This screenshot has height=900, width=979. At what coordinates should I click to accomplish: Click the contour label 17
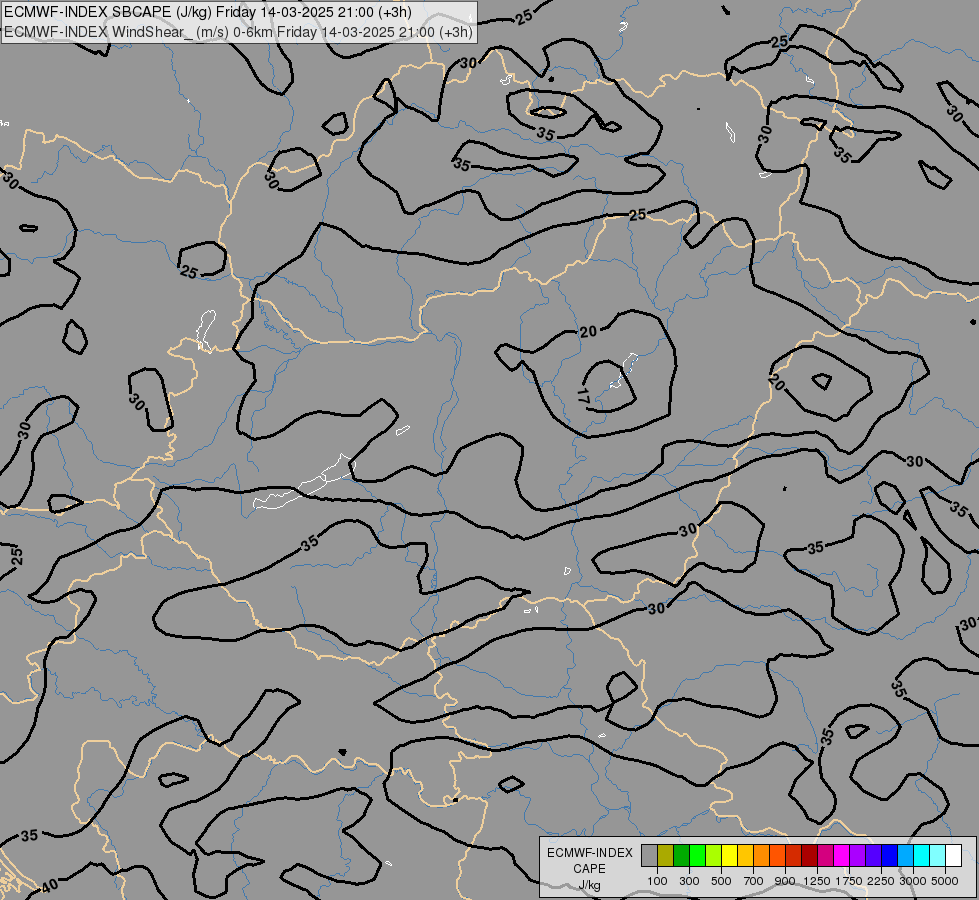coord(583,395)
